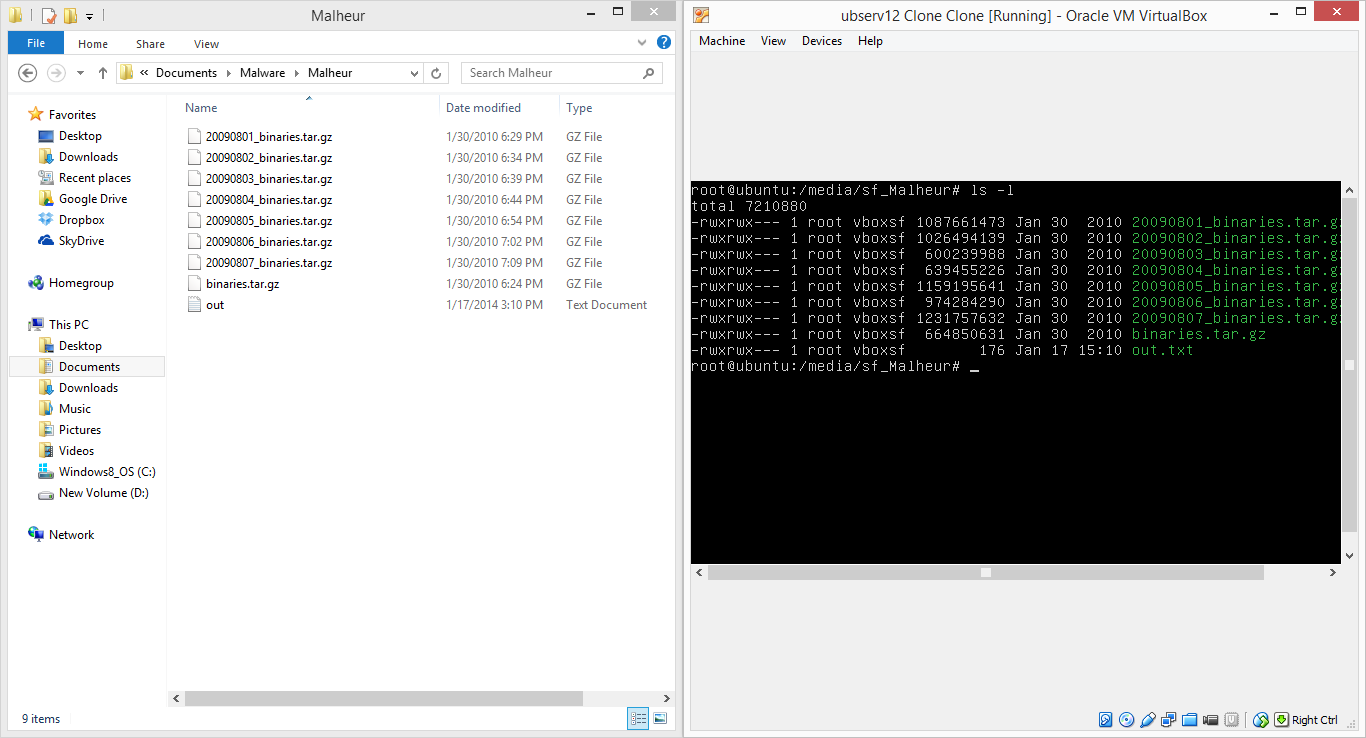Screen dimensions: 1366x738
Task: Switch to Details view icon in Explorer status bar
Action: pyautogui.click(x=638, y=718)
